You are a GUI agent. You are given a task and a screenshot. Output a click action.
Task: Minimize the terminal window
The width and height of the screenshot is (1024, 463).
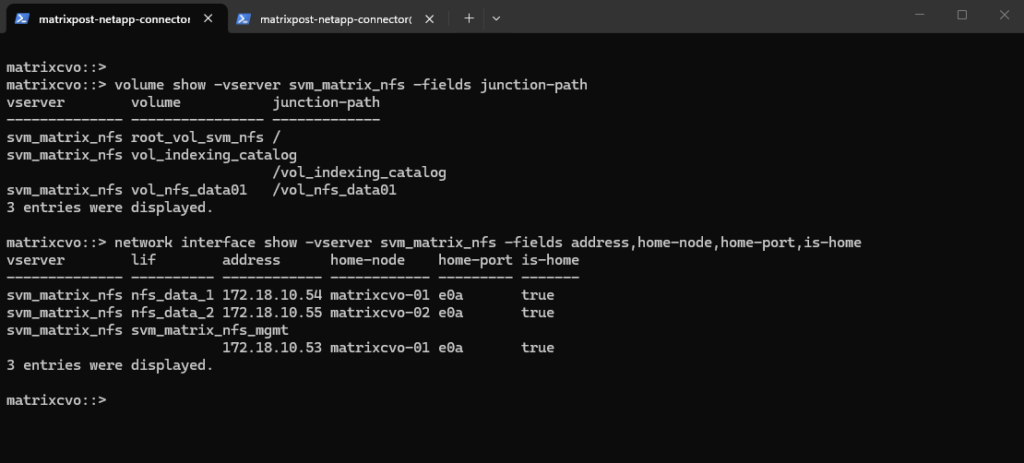(x=916, y=15)
